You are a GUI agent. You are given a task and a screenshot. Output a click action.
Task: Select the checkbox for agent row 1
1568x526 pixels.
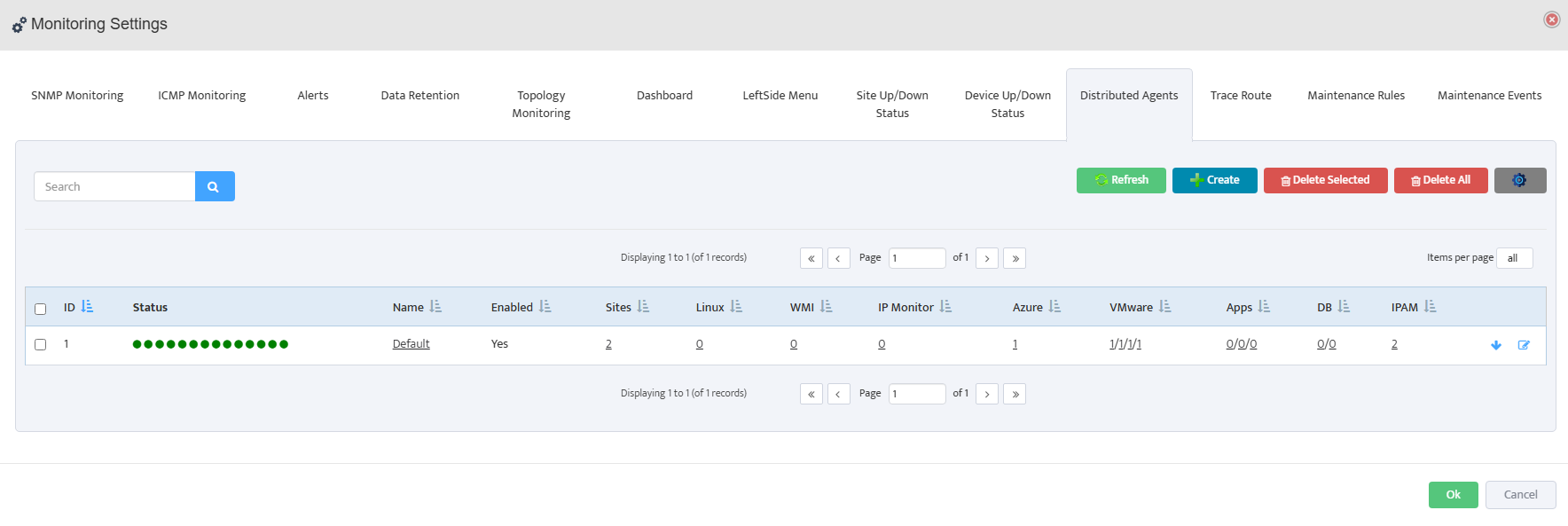pyautogui.click(x=40, y=344)
